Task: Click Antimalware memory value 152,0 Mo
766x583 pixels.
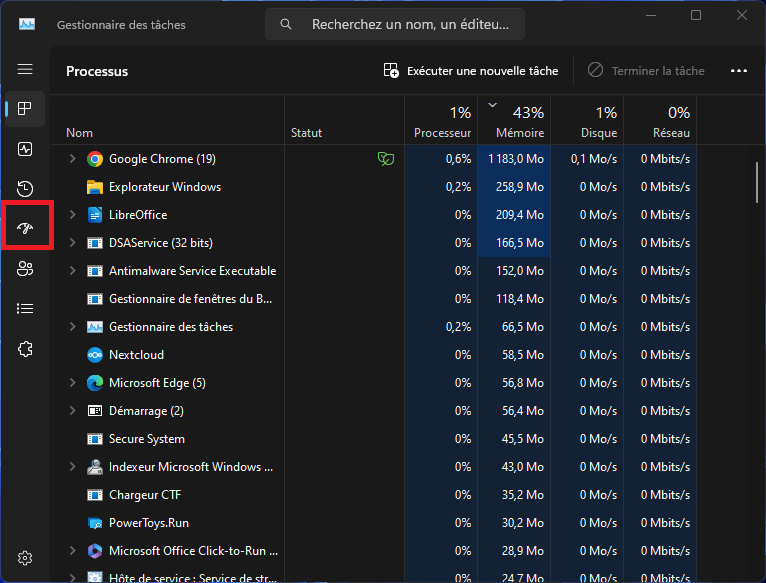Action: pos(520,271)
